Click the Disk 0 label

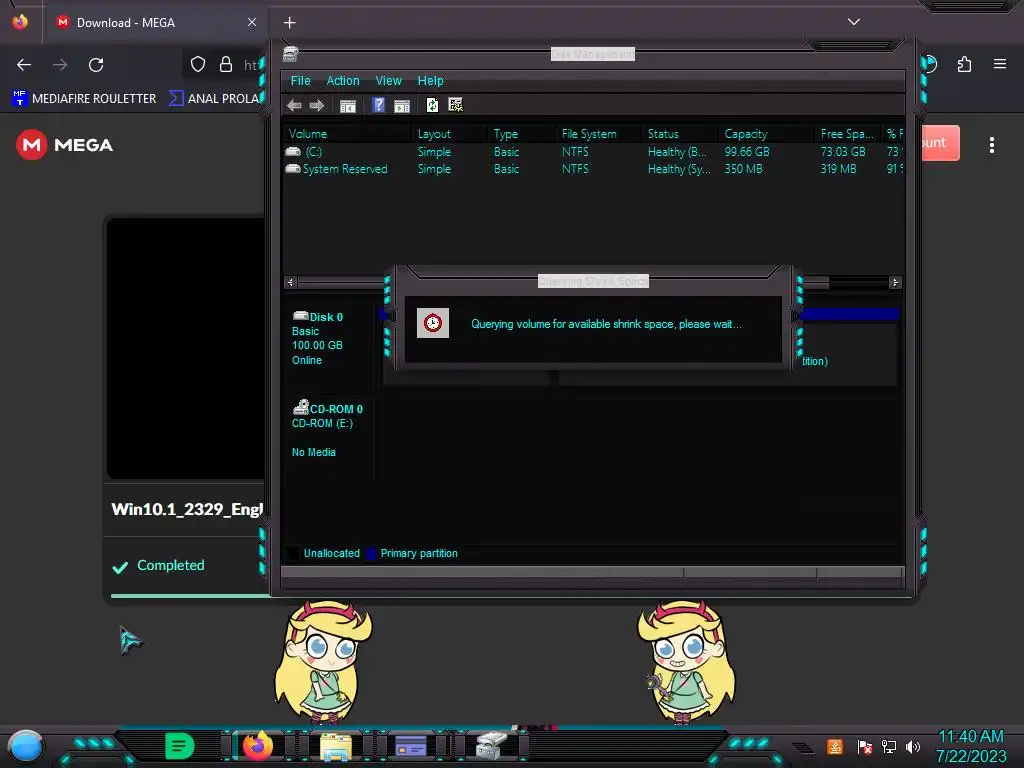point(326,317)
